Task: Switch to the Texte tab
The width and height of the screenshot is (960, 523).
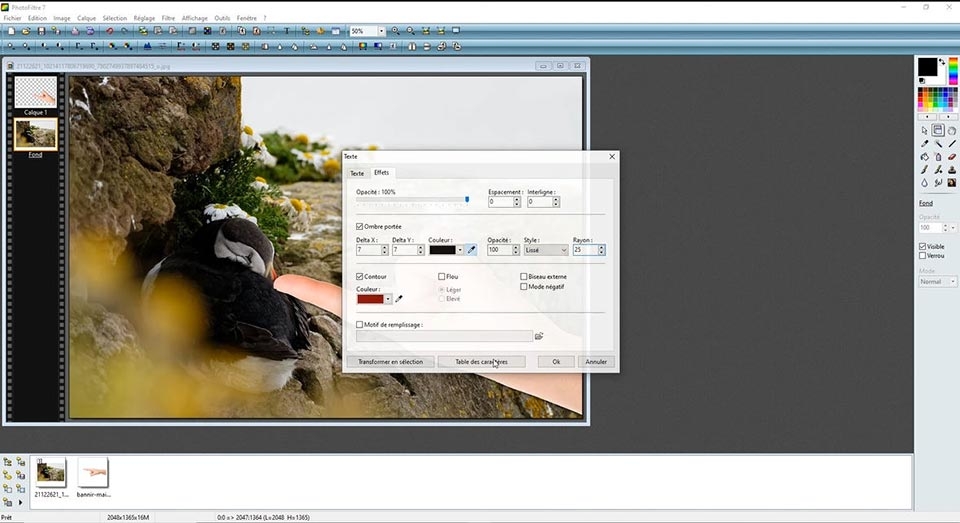Action: (x=356, y=173)
